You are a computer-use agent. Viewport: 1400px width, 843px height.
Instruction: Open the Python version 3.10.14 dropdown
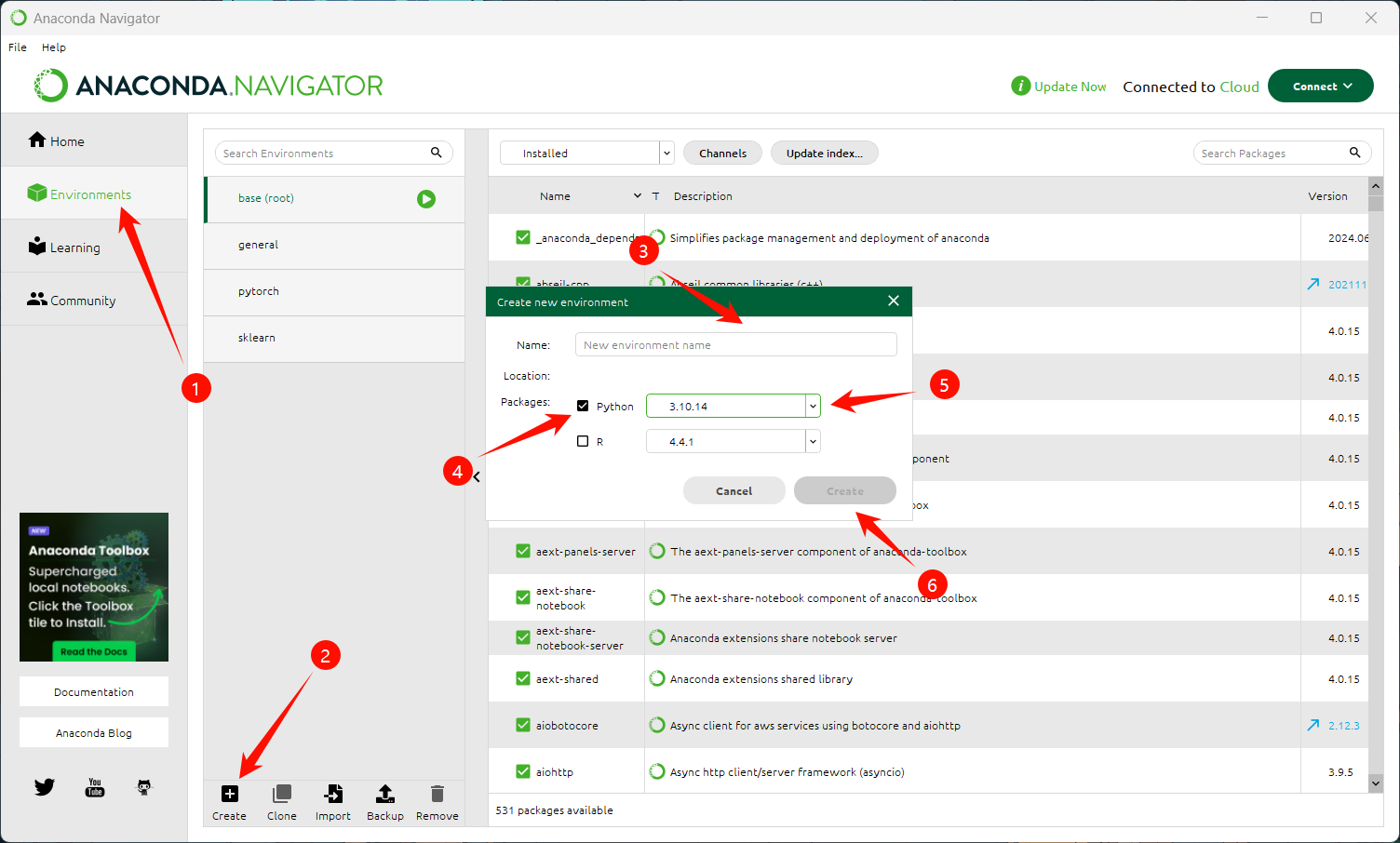pyautogui.click(x=734, y=406)
